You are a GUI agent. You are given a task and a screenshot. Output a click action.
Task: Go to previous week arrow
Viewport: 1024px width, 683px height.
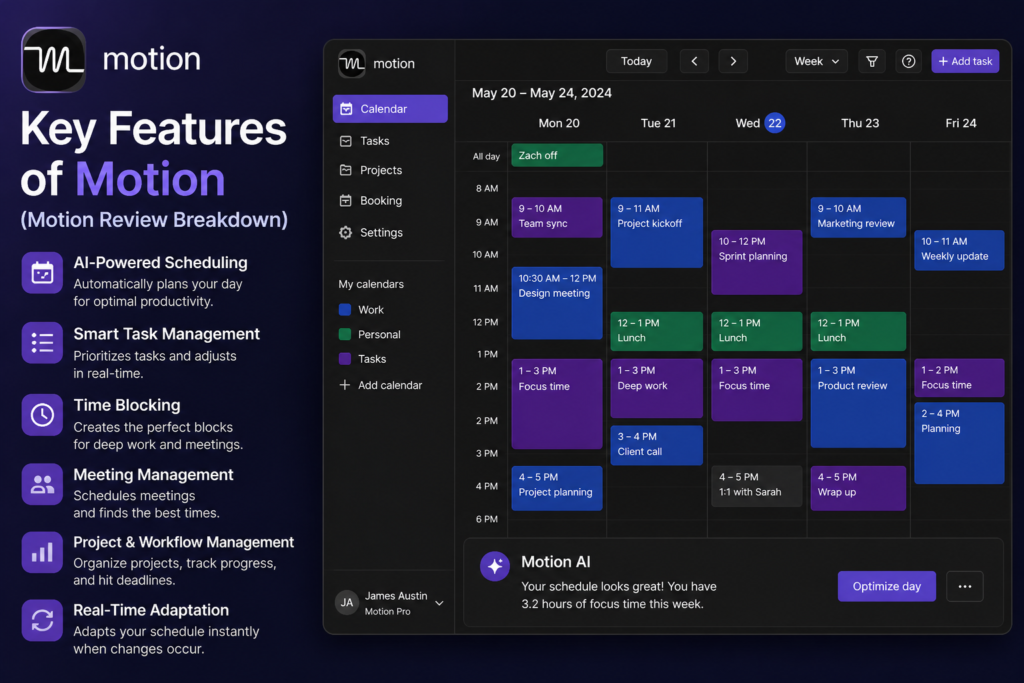[x=694, y=61]
